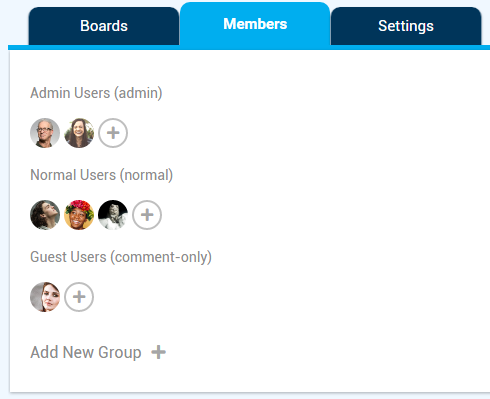Click the (normal) permission label
This screenshot has height=399, width=490.
coord(146,175)
